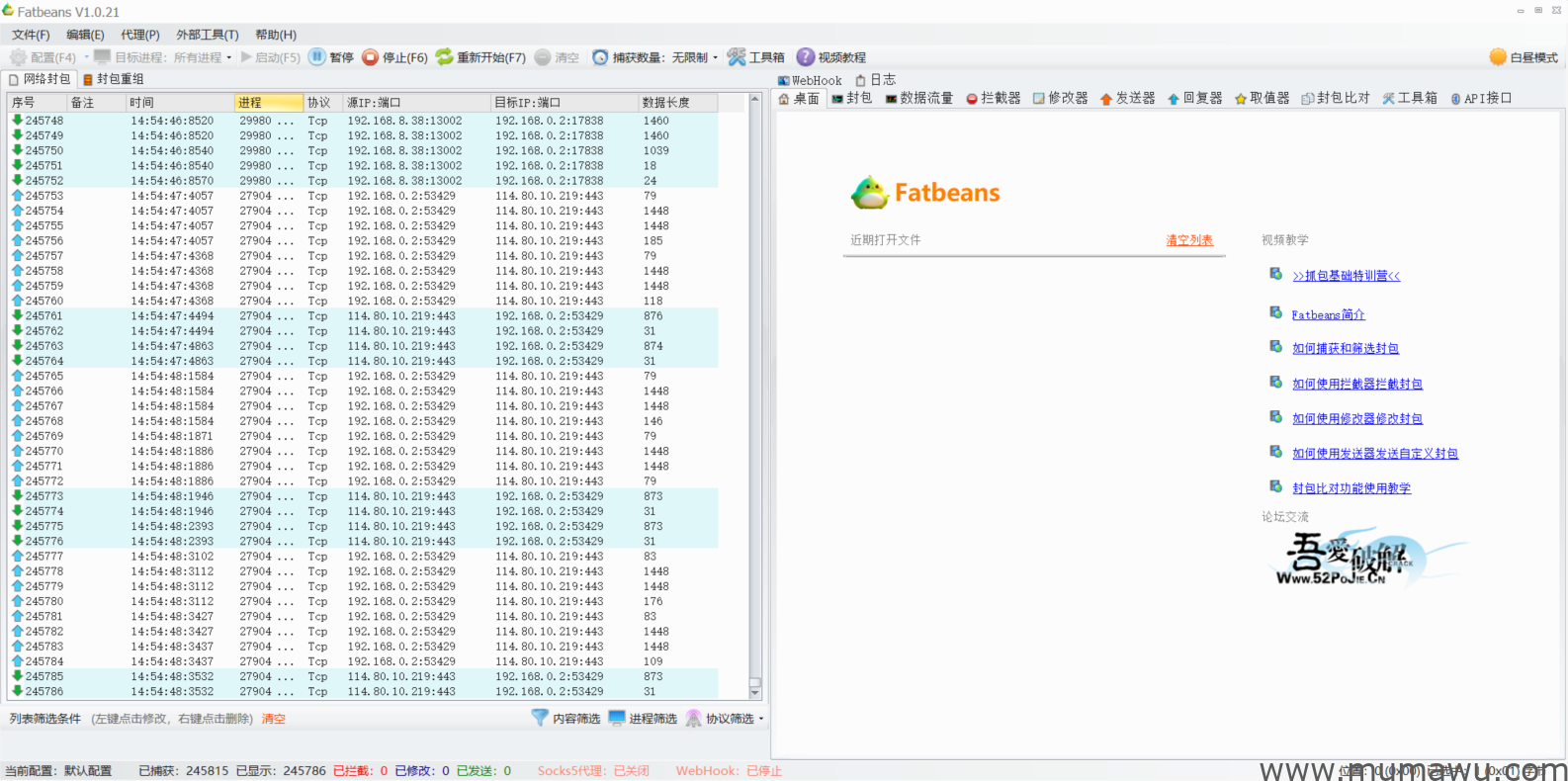
Task: Click the 协议筛选 protocol filter icon
Action: [x=694, y=718]
